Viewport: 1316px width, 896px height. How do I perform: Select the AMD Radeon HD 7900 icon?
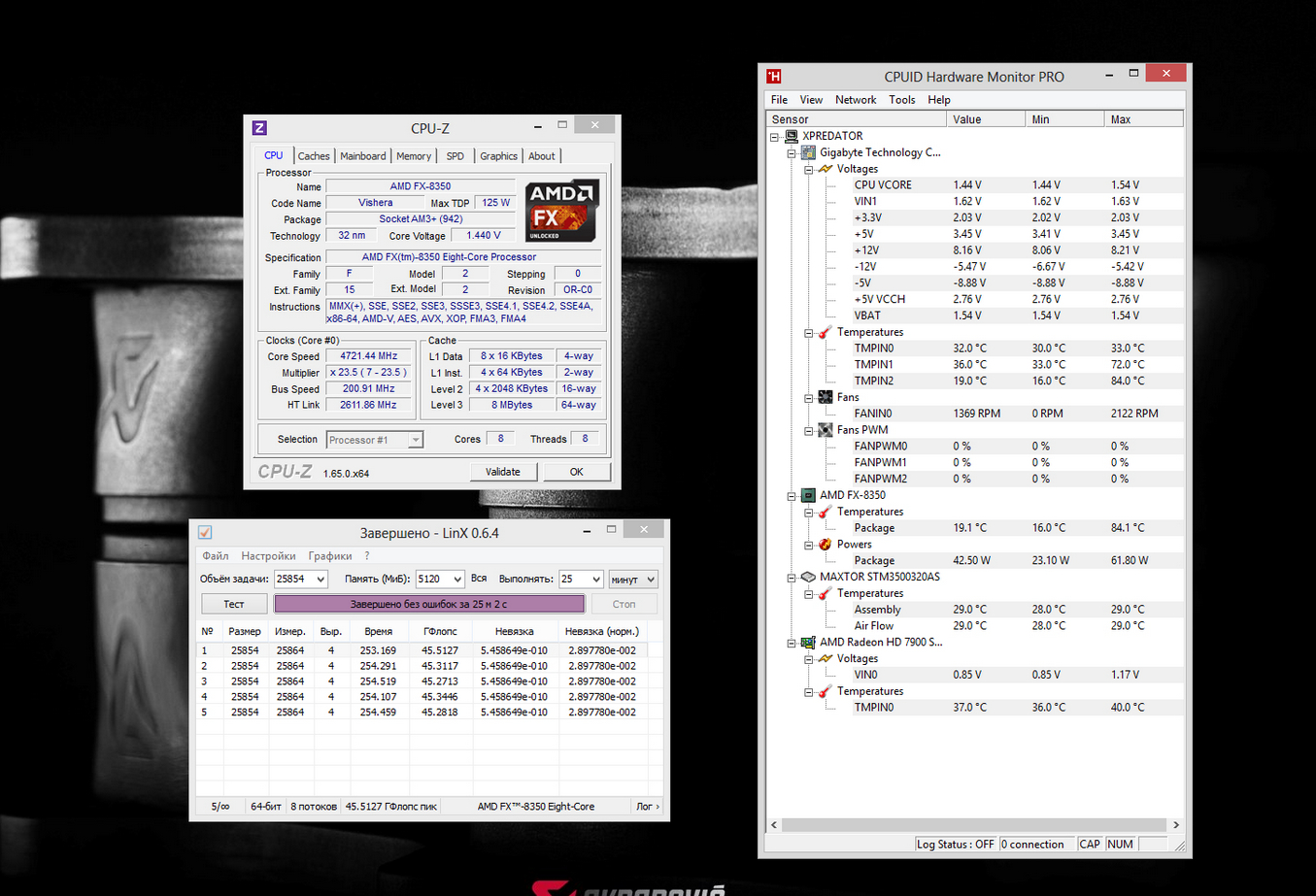pyautogui.click(x=808, y=642)
